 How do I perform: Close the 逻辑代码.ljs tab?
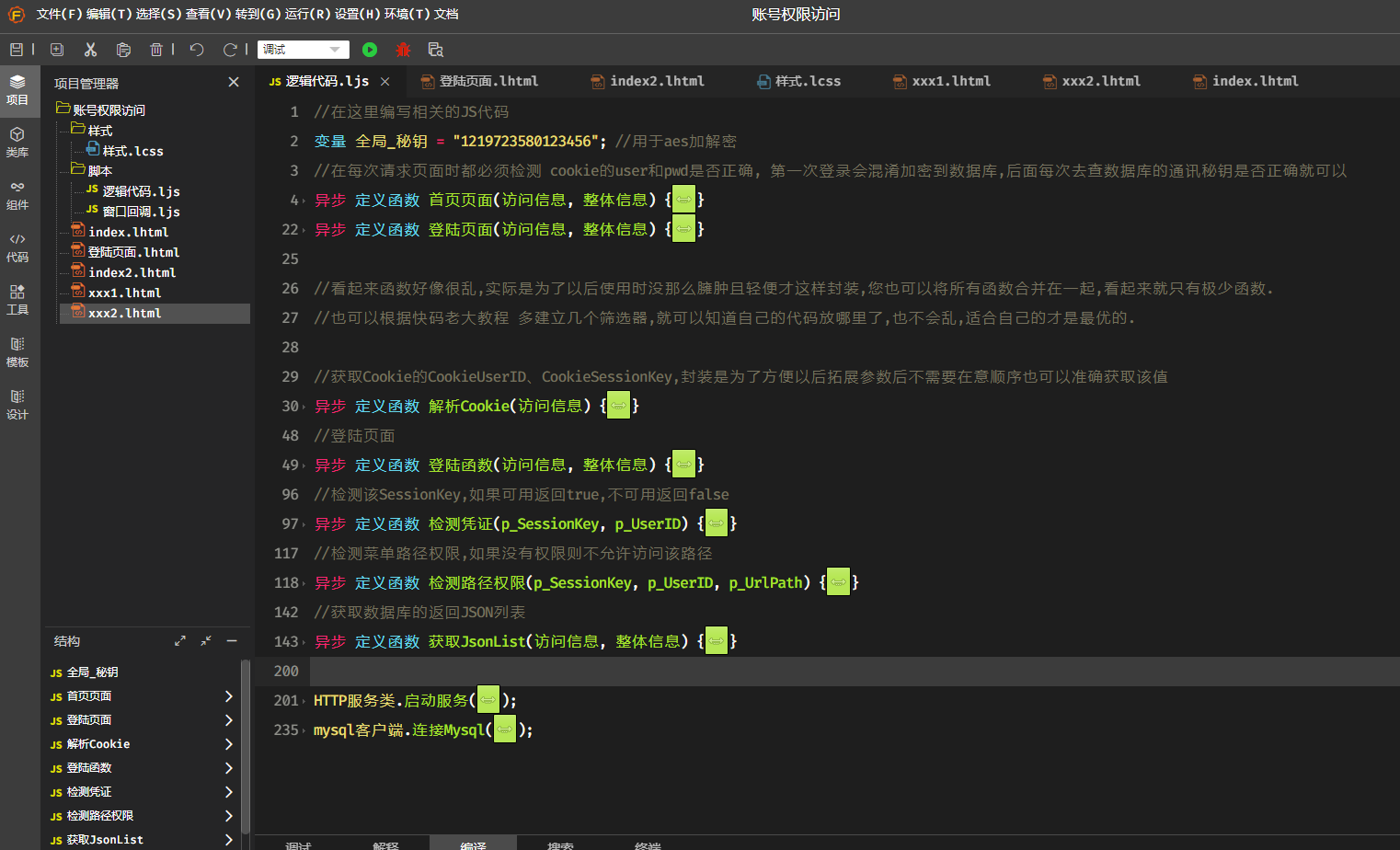click(385, 82)
